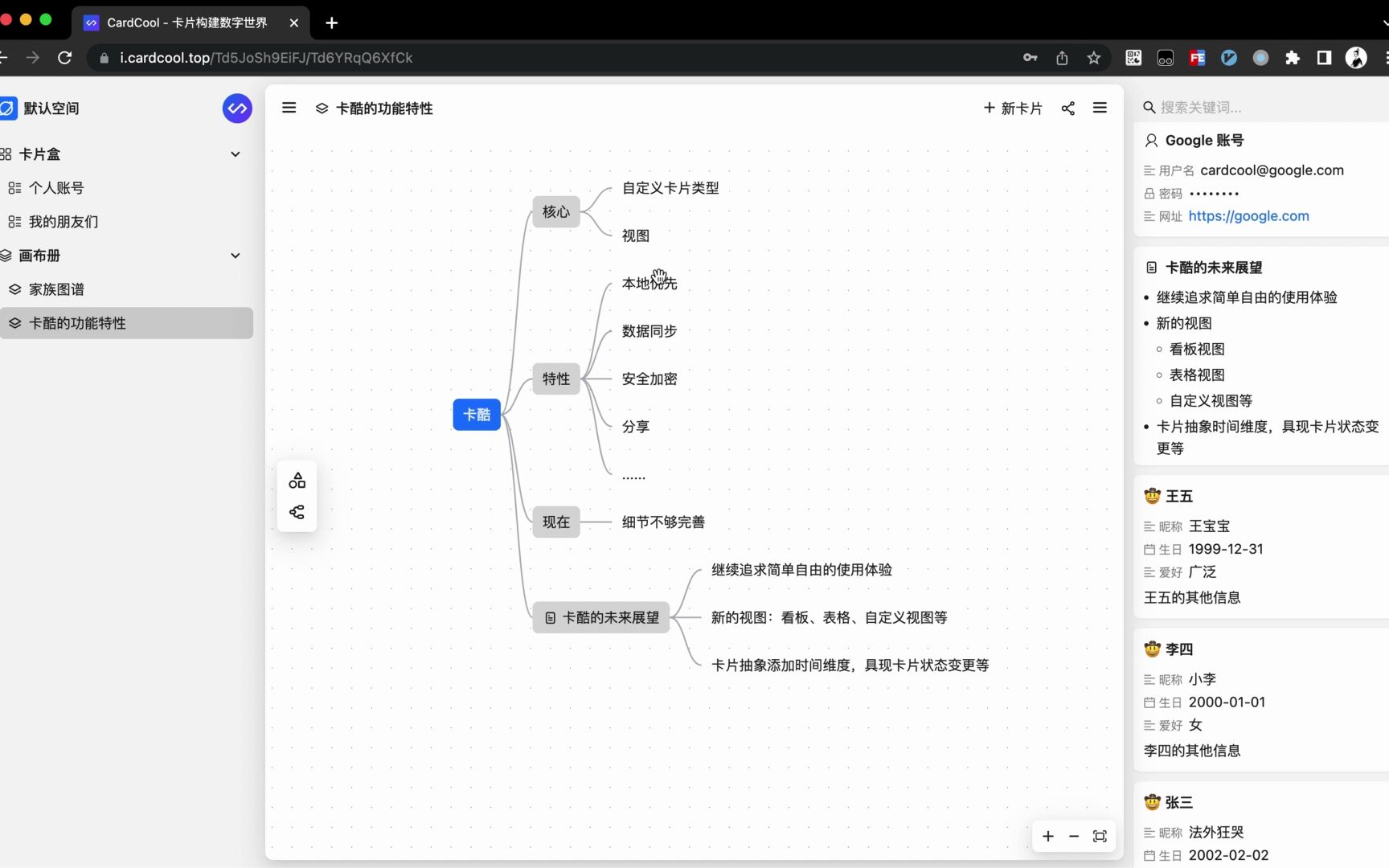Click the masked password field value
This screenshot has height=868, width=1389.
click(x=1214, y=194)
